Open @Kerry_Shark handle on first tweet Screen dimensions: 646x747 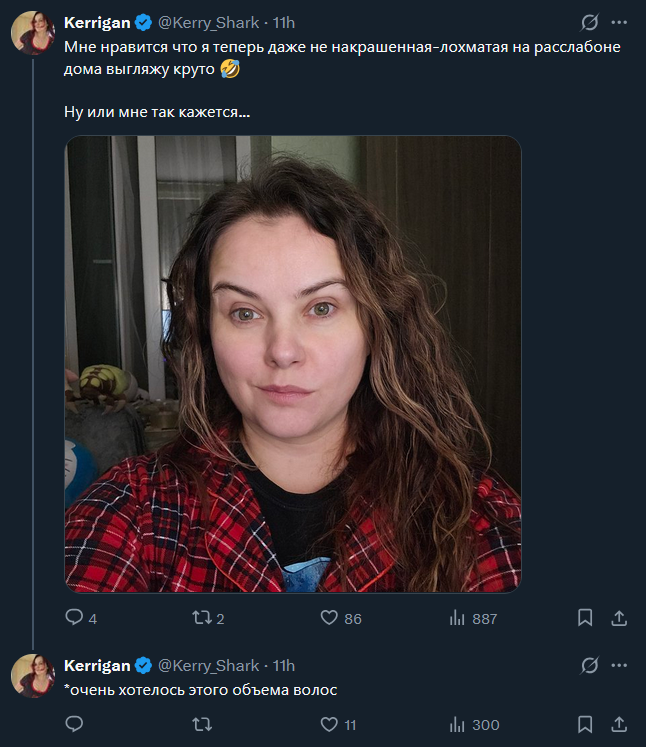point(208,23)
